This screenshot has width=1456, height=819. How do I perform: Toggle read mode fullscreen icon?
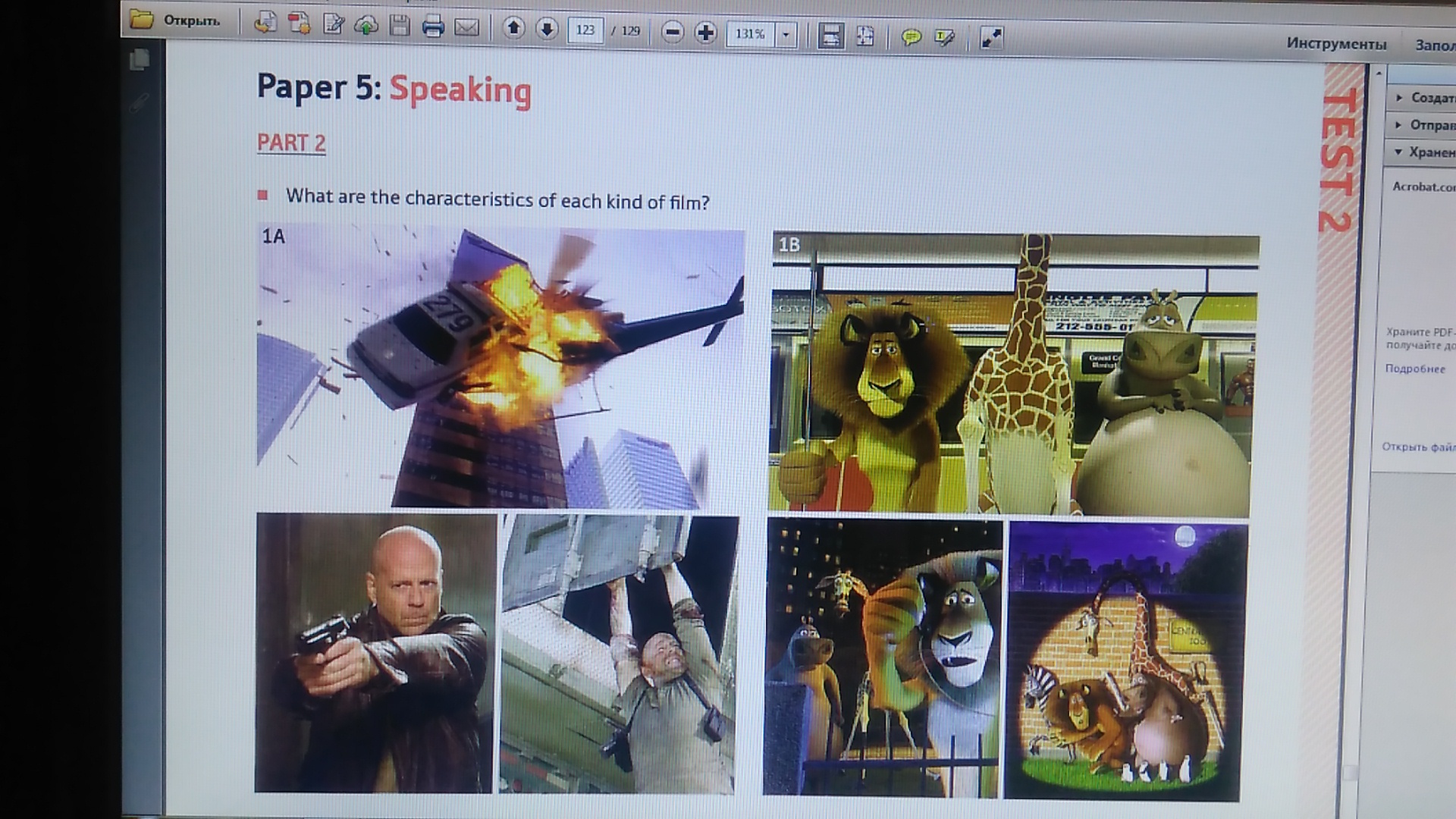click(x=991, y=38)
